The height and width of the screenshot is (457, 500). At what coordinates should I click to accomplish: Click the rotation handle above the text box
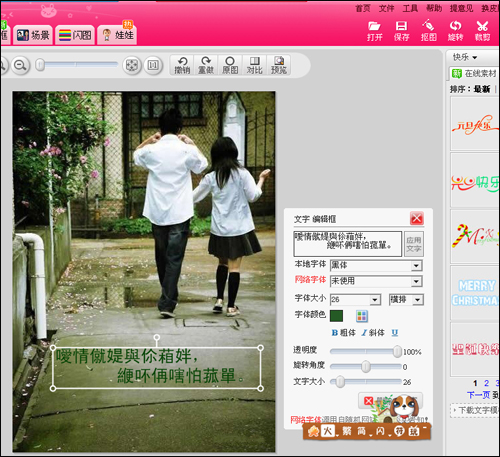156,337
